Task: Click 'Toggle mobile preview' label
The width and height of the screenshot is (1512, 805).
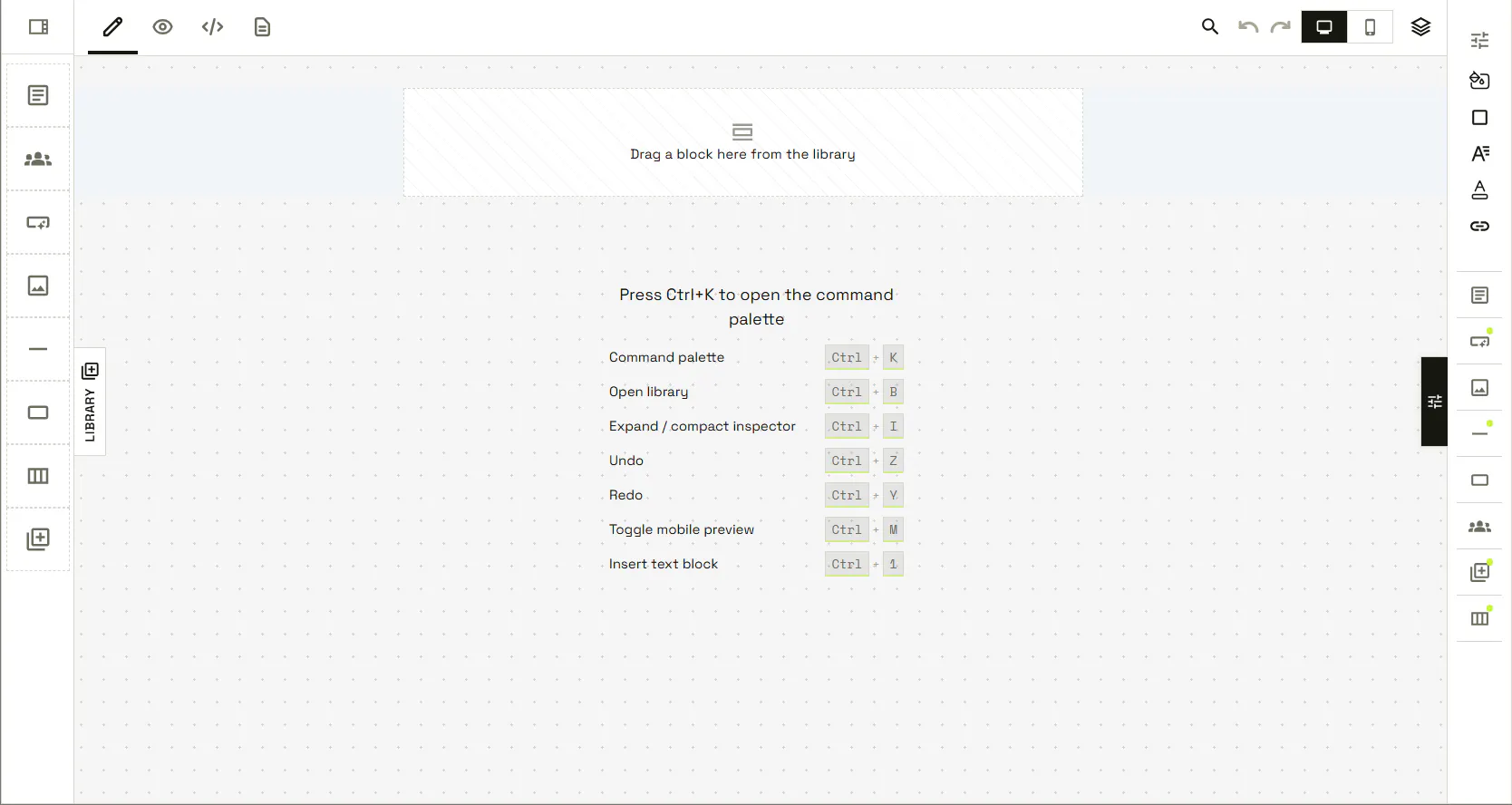Action: click(682, 529)
